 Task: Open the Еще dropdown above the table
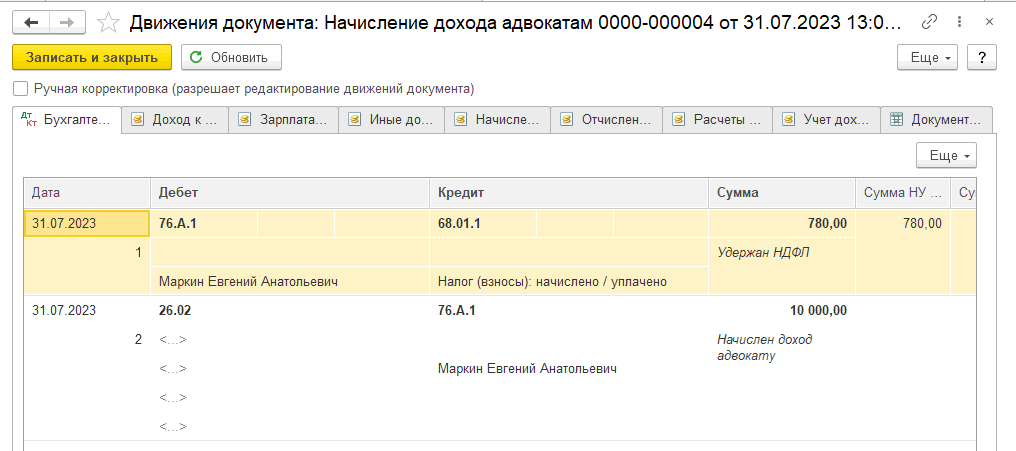946,155
